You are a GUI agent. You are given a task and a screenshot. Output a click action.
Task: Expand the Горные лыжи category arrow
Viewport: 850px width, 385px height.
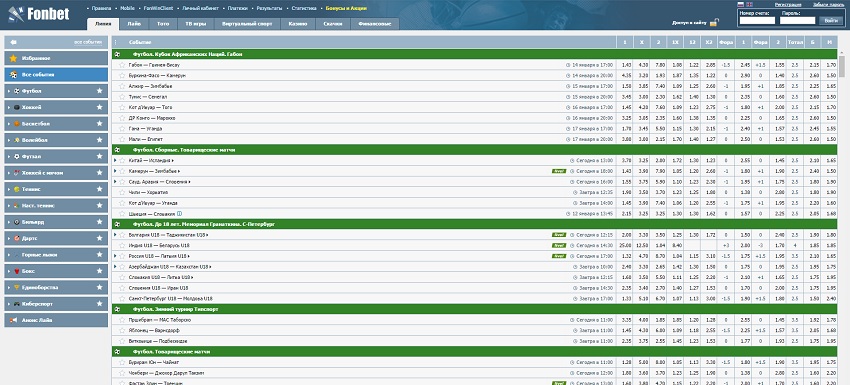[x=9, y=255]
